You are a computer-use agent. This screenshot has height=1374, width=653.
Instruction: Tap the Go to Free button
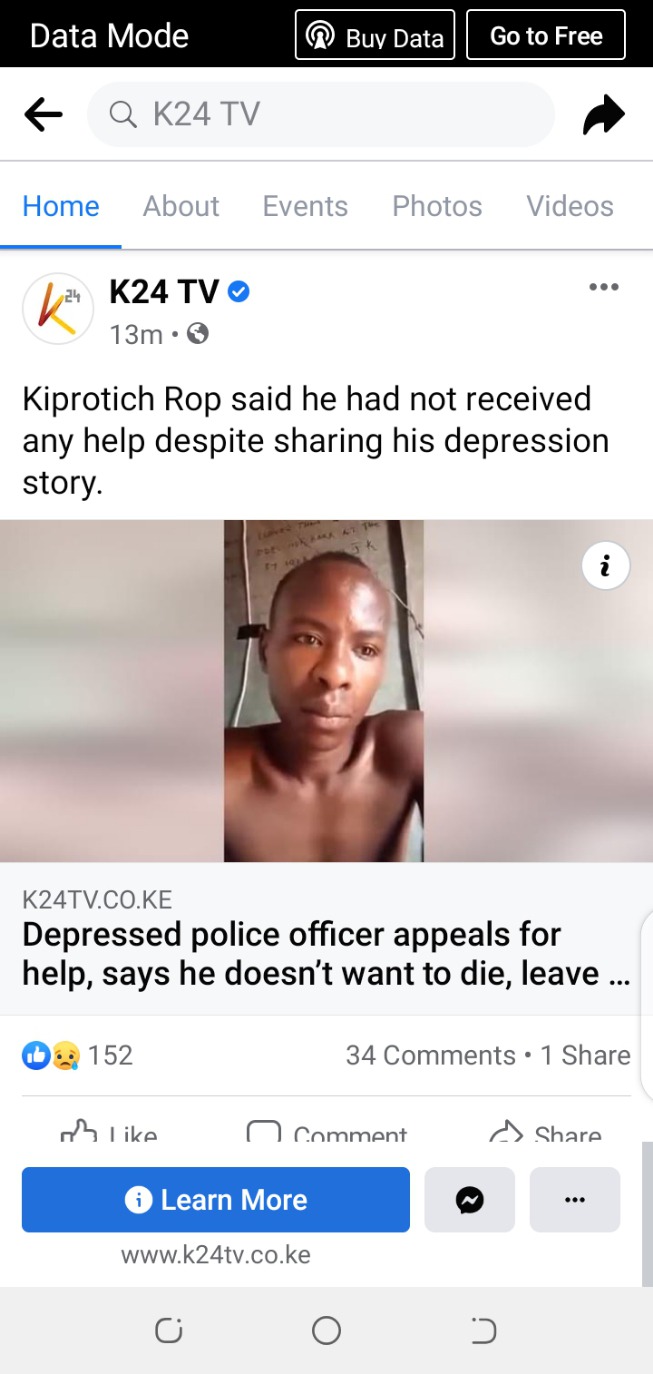pyautogui.click(x=546, y=36)
